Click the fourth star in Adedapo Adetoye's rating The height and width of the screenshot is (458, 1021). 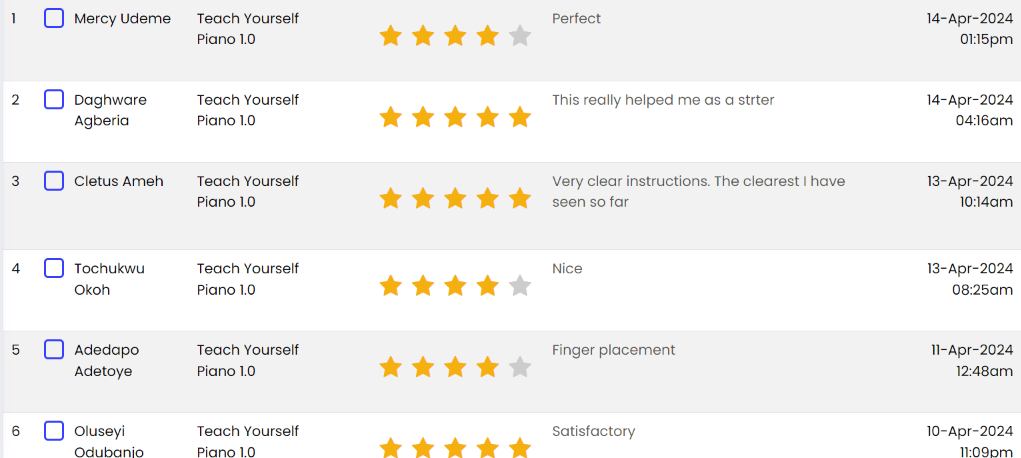(487, 368)
